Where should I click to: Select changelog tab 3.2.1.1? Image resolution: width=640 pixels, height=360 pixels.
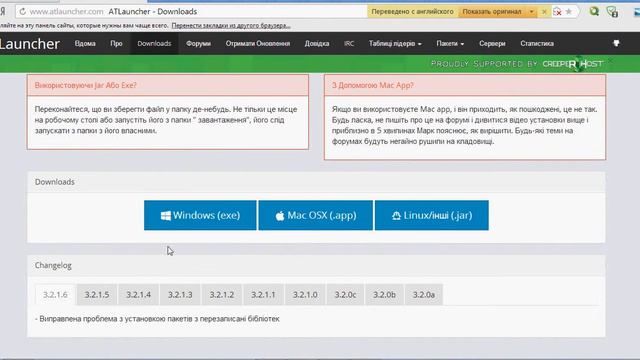click(x=263, y=294)
